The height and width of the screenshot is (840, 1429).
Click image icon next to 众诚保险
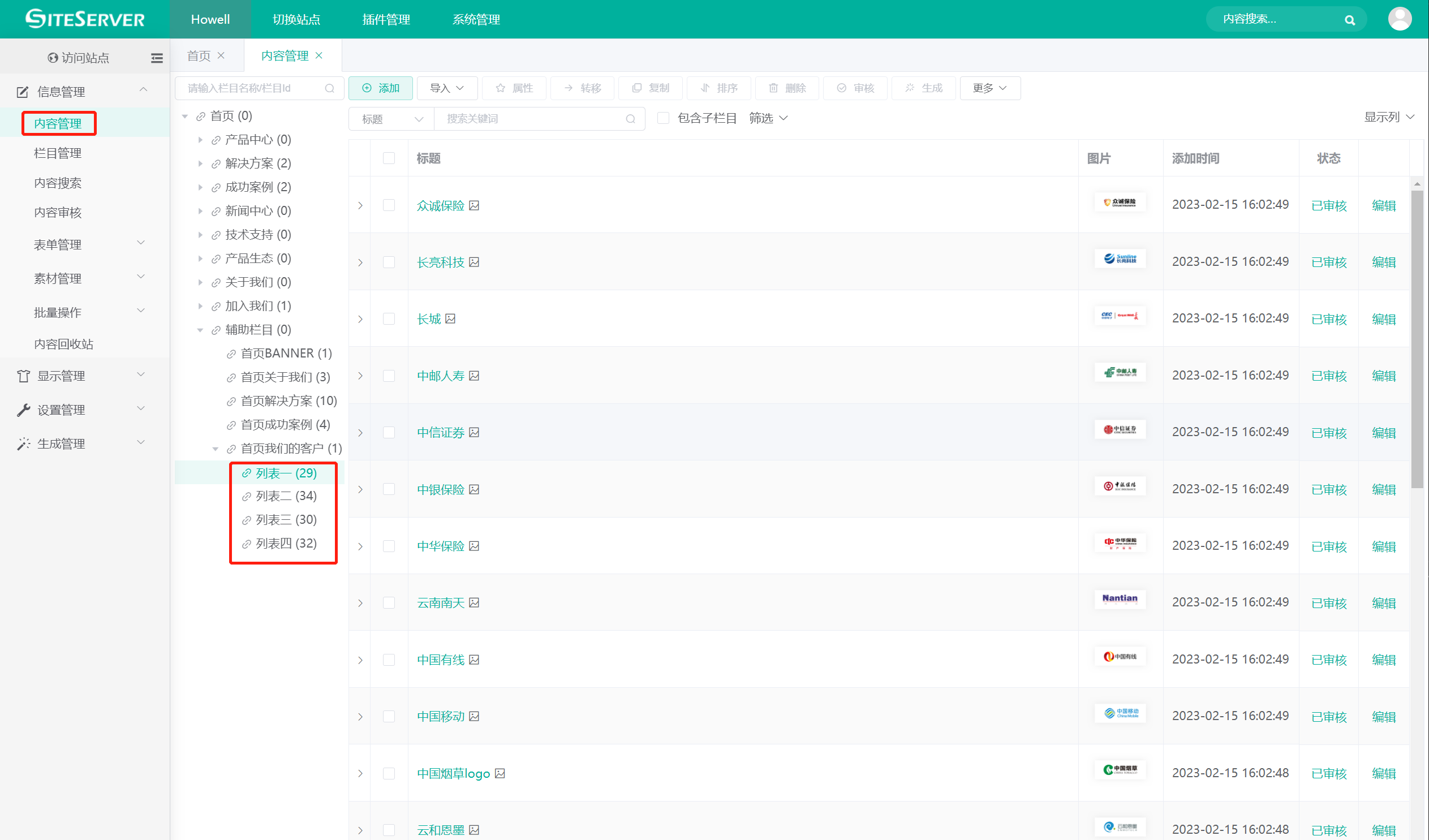[x=475, y=205]
